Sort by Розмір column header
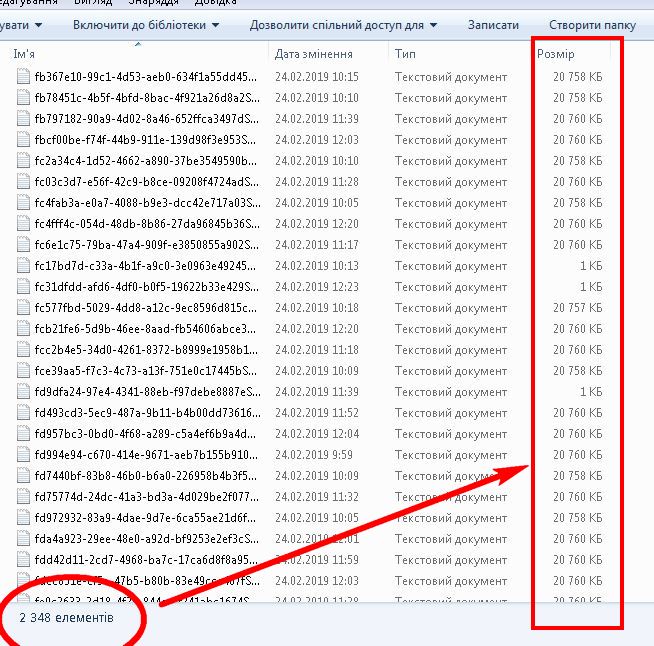Viewport: 654px width, 646px height. click(x=556, y=54)
